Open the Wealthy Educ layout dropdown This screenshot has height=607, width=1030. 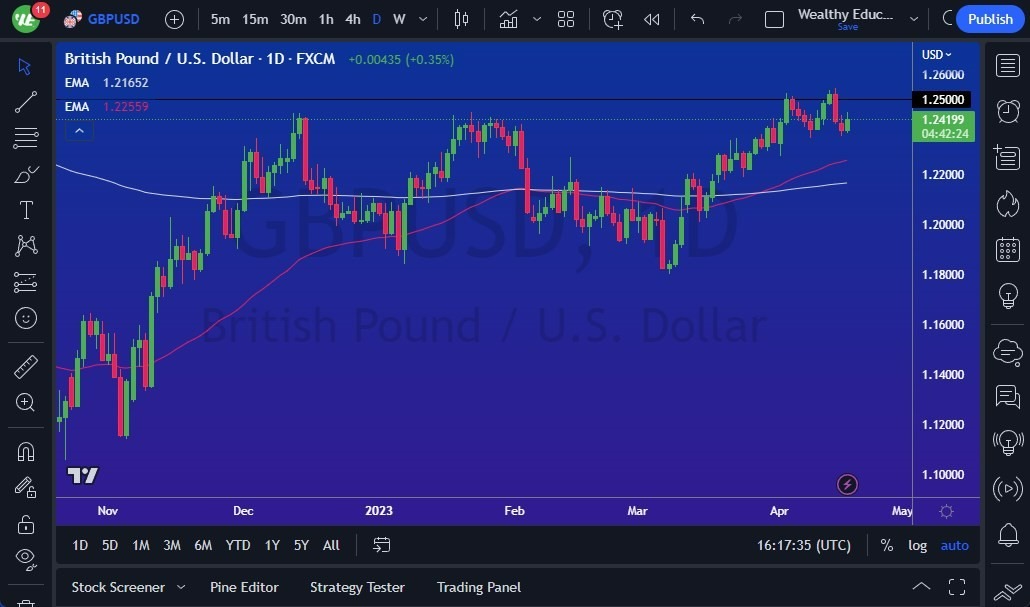(913, 19)
